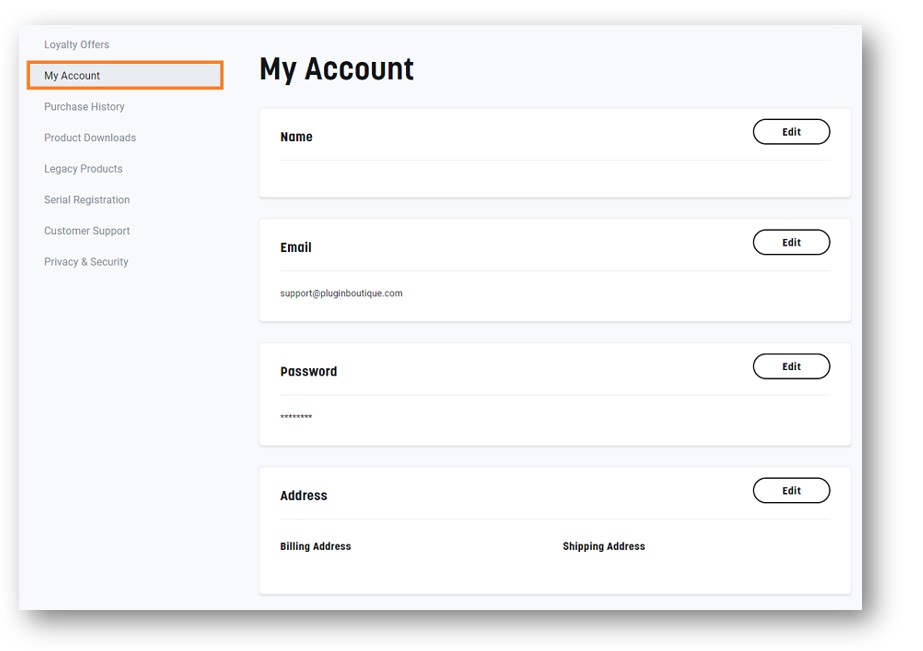Screen dimensions: 923x651
Task: Click the support@pluginboutique.com email text
Action: point(341,293)
